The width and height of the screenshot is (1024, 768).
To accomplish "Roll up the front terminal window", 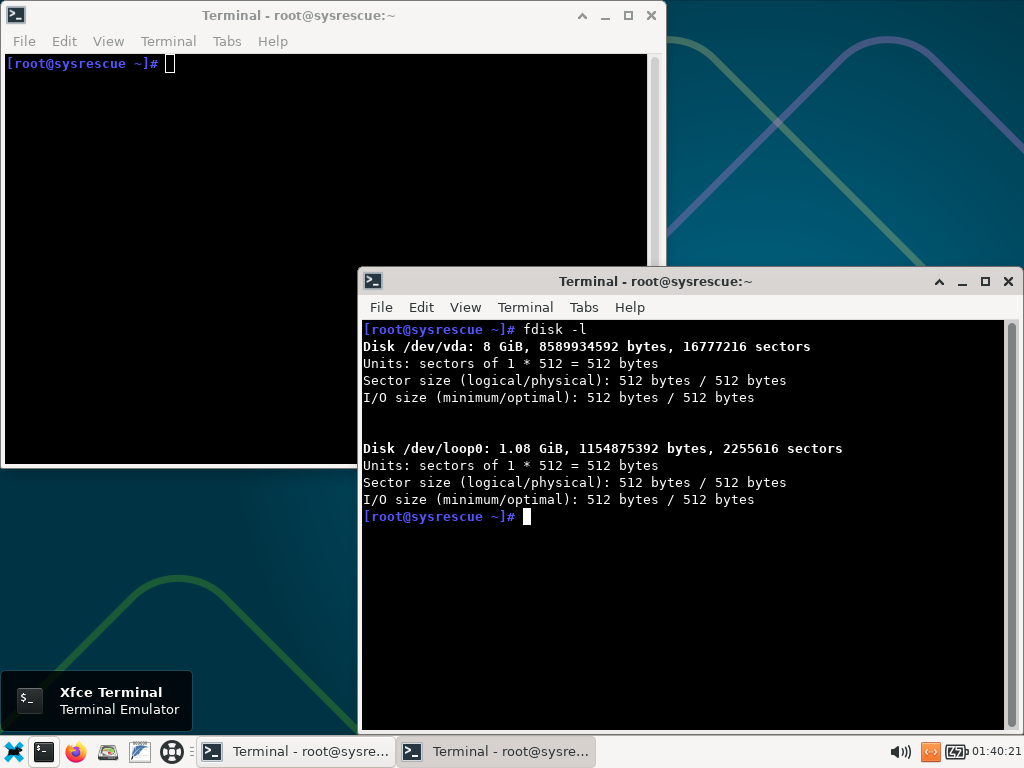I will tap(939, 281).
